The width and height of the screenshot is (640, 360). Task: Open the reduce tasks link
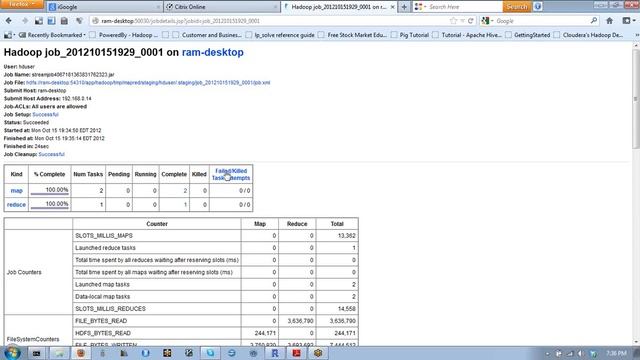(16, 204)
